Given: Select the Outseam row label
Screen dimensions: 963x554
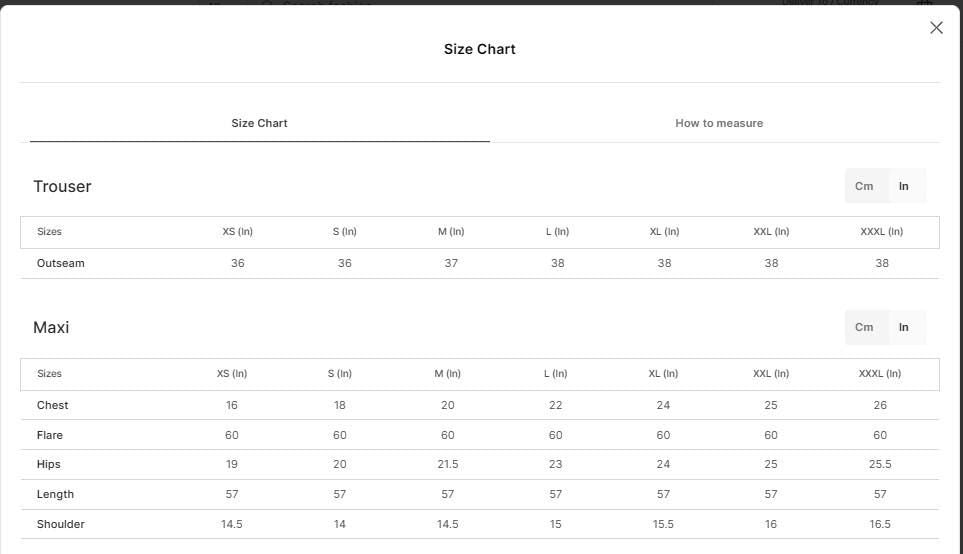Looking at the screenshot, I should tap(61, 263).
